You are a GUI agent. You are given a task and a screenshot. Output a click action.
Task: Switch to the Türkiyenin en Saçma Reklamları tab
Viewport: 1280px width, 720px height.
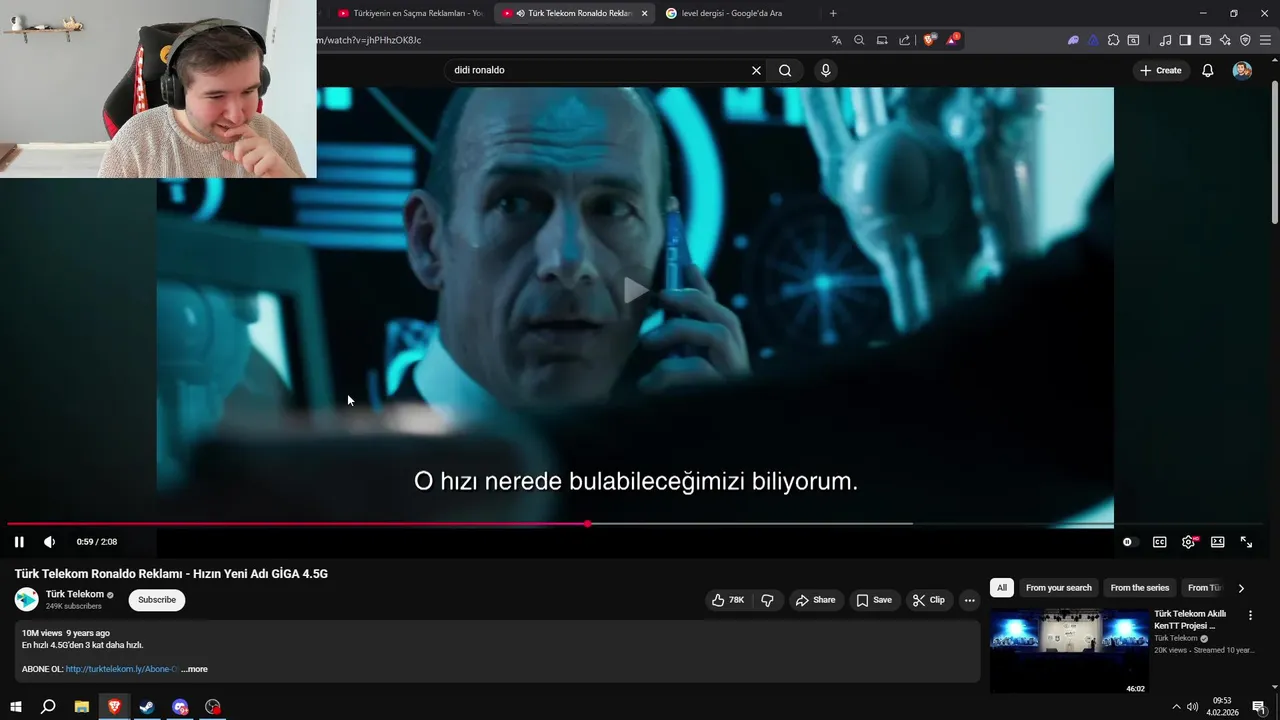[x=410, y=13]
